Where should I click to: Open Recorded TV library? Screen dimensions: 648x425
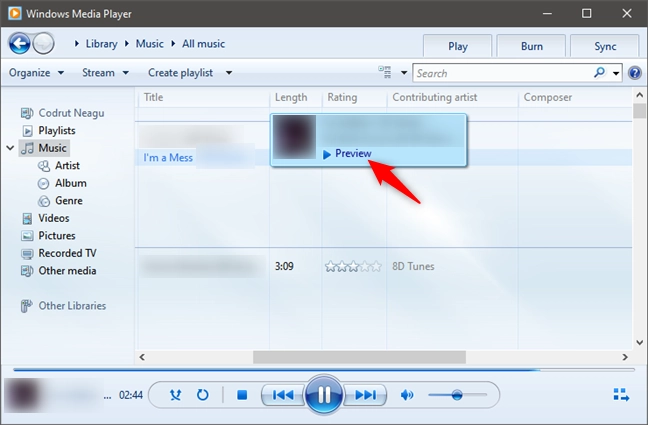tap(59, 253)
